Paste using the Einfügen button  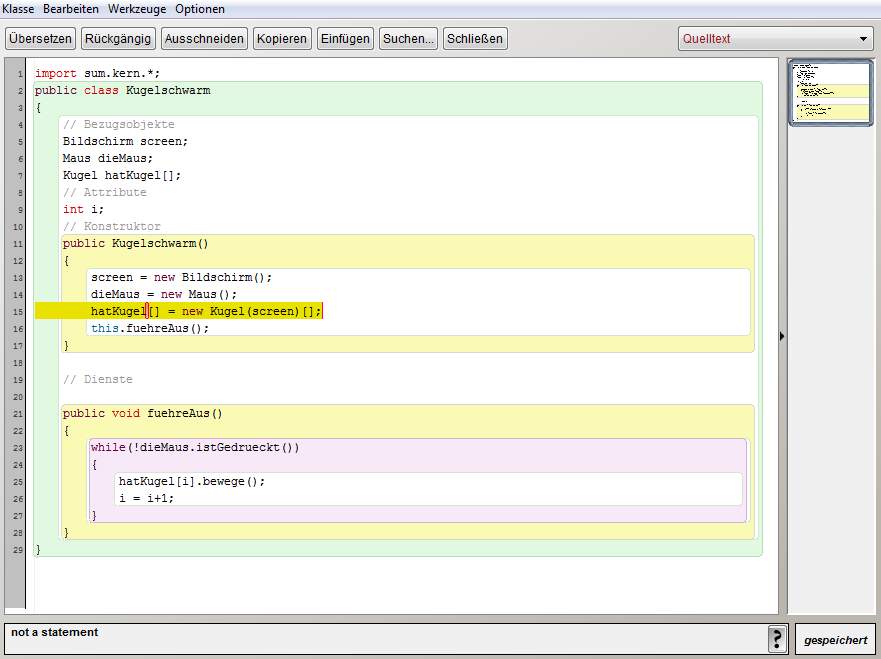[x=345, y=39]
